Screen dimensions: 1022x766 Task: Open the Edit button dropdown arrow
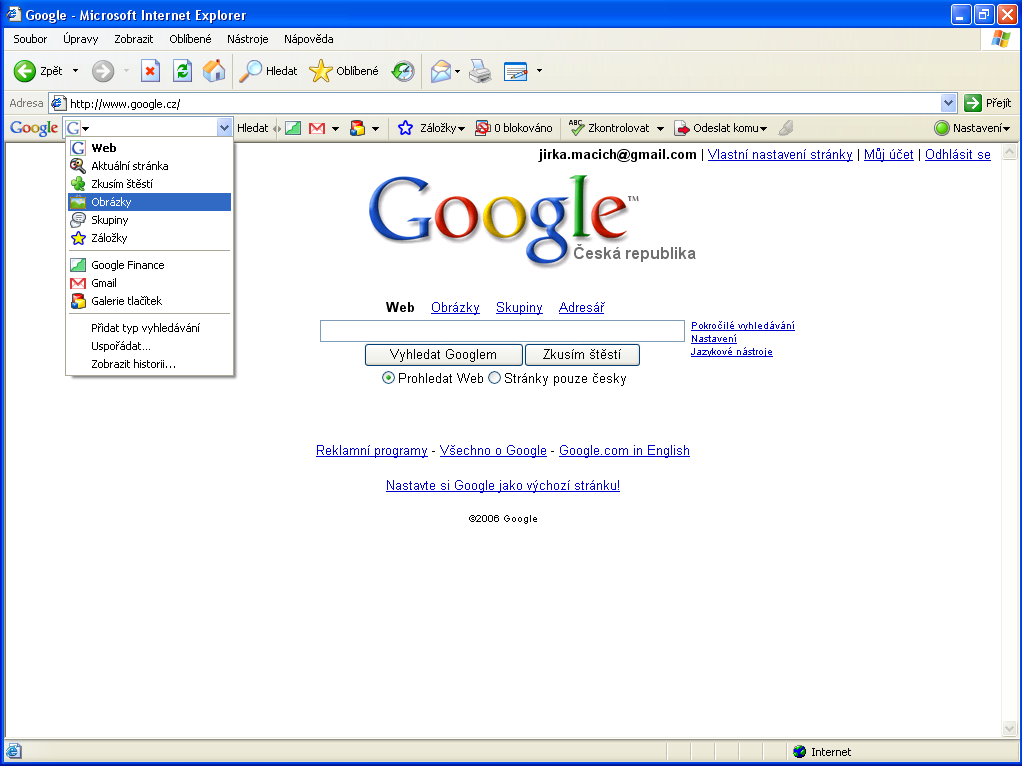click(x=539, y=71)
